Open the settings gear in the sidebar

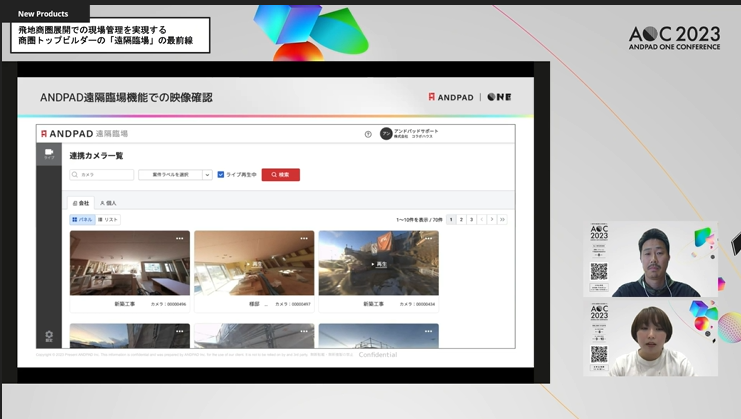[49, 336]
